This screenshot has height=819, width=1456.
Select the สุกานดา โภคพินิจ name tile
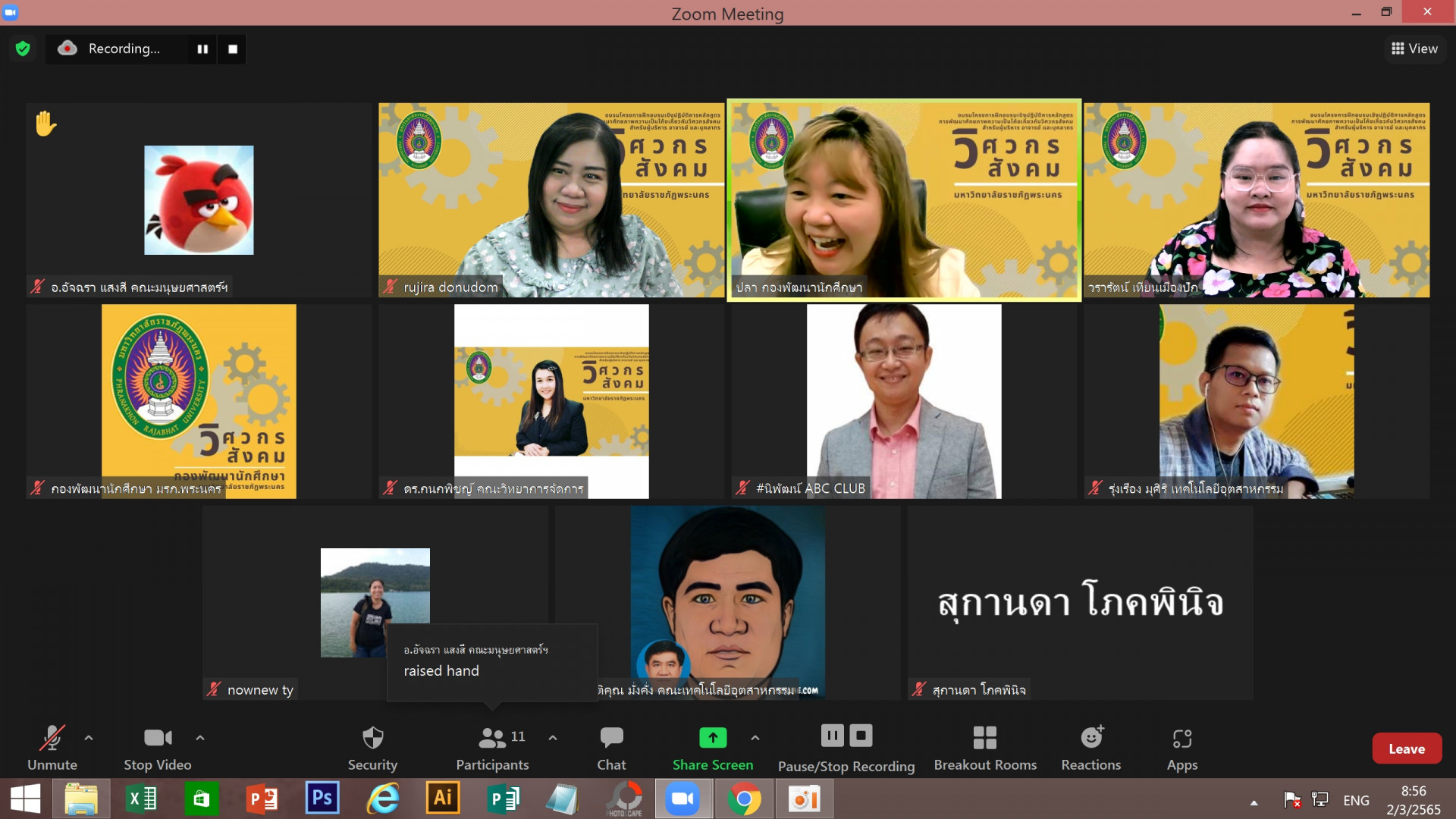[1081, 602]
